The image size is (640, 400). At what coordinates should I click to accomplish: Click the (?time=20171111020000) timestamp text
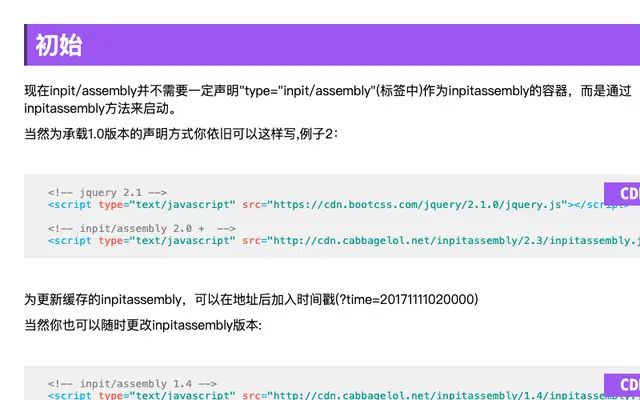(407, 299)
